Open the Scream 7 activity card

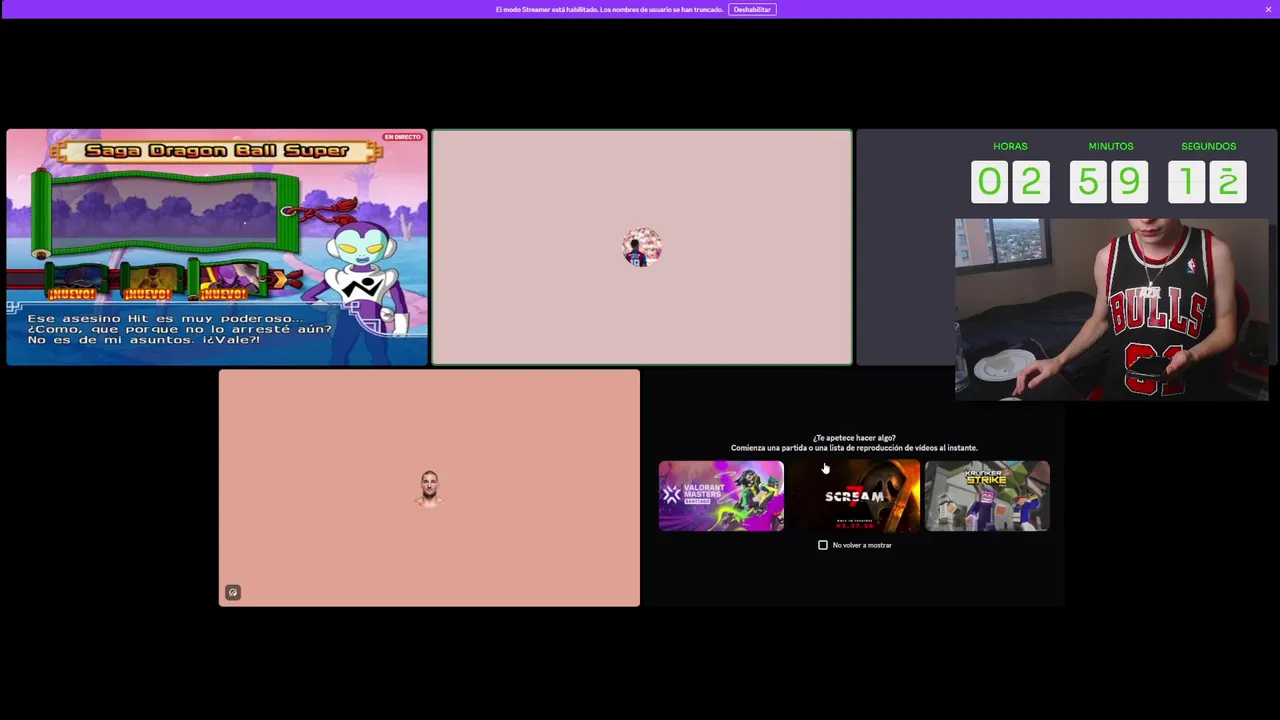pyautogui.click(x=854, y=496)
